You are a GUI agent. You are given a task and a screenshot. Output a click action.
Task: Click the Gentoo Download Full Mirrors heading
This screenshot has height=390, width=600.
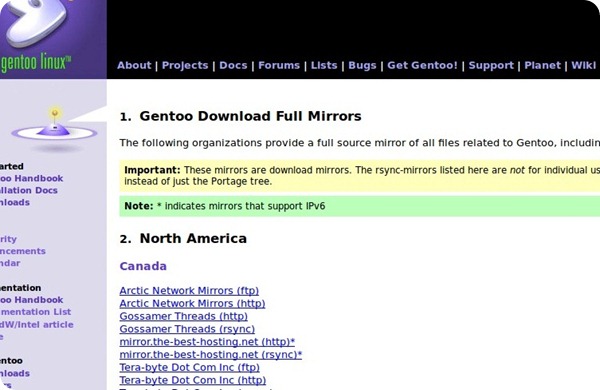coord(250,116)
